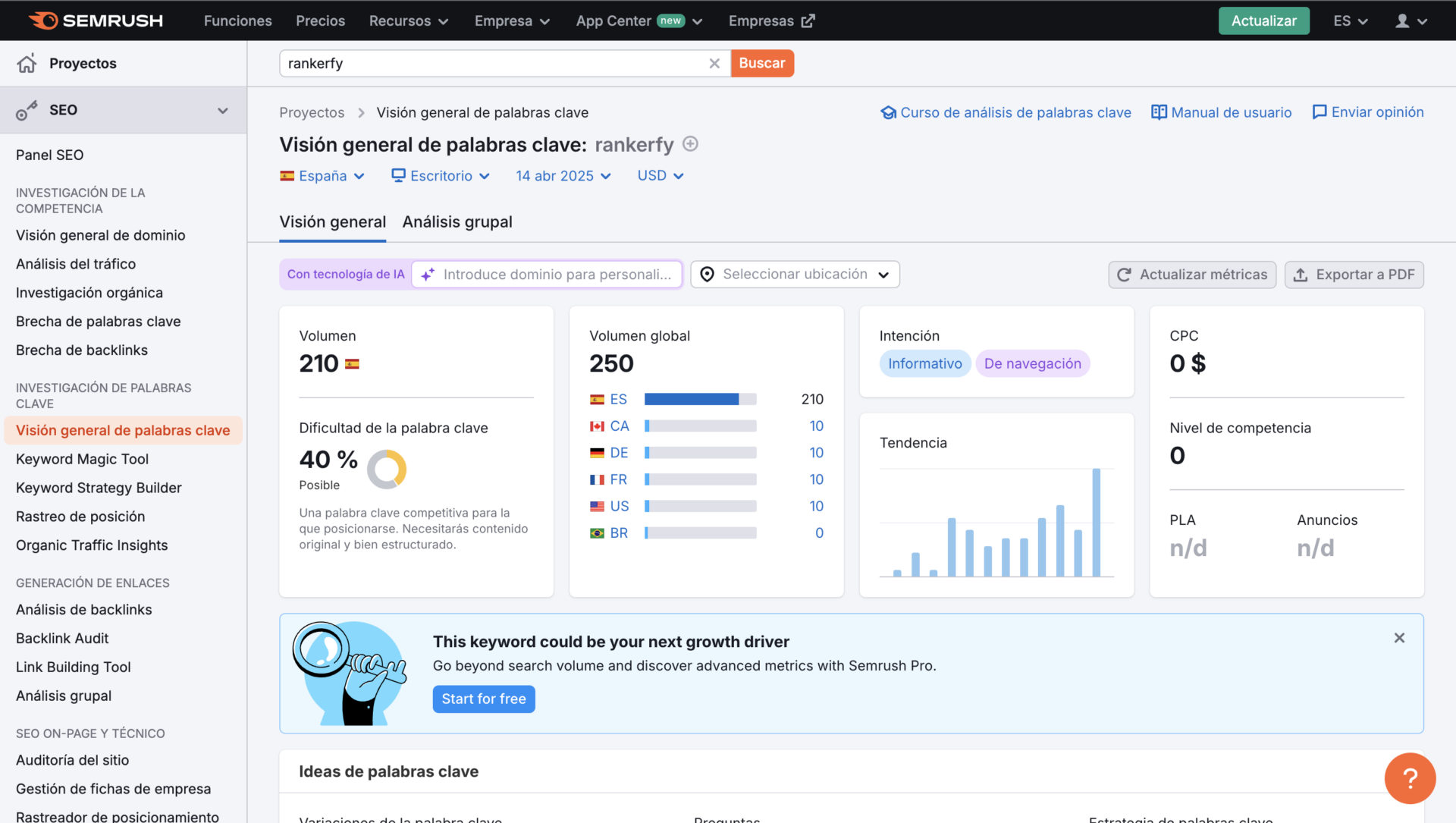Open Auditoría del sitio in sidebar

(72, 760)
